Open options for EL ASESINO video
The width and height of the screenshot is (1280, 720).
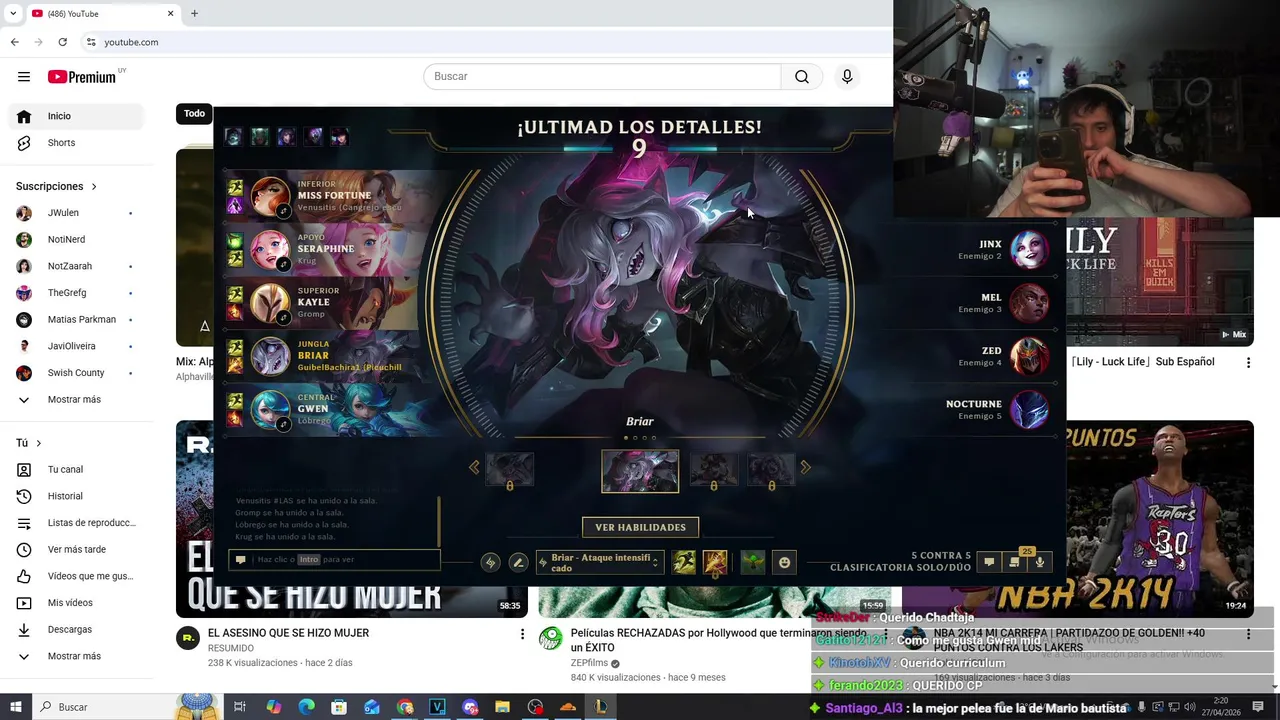click(522, 634)
